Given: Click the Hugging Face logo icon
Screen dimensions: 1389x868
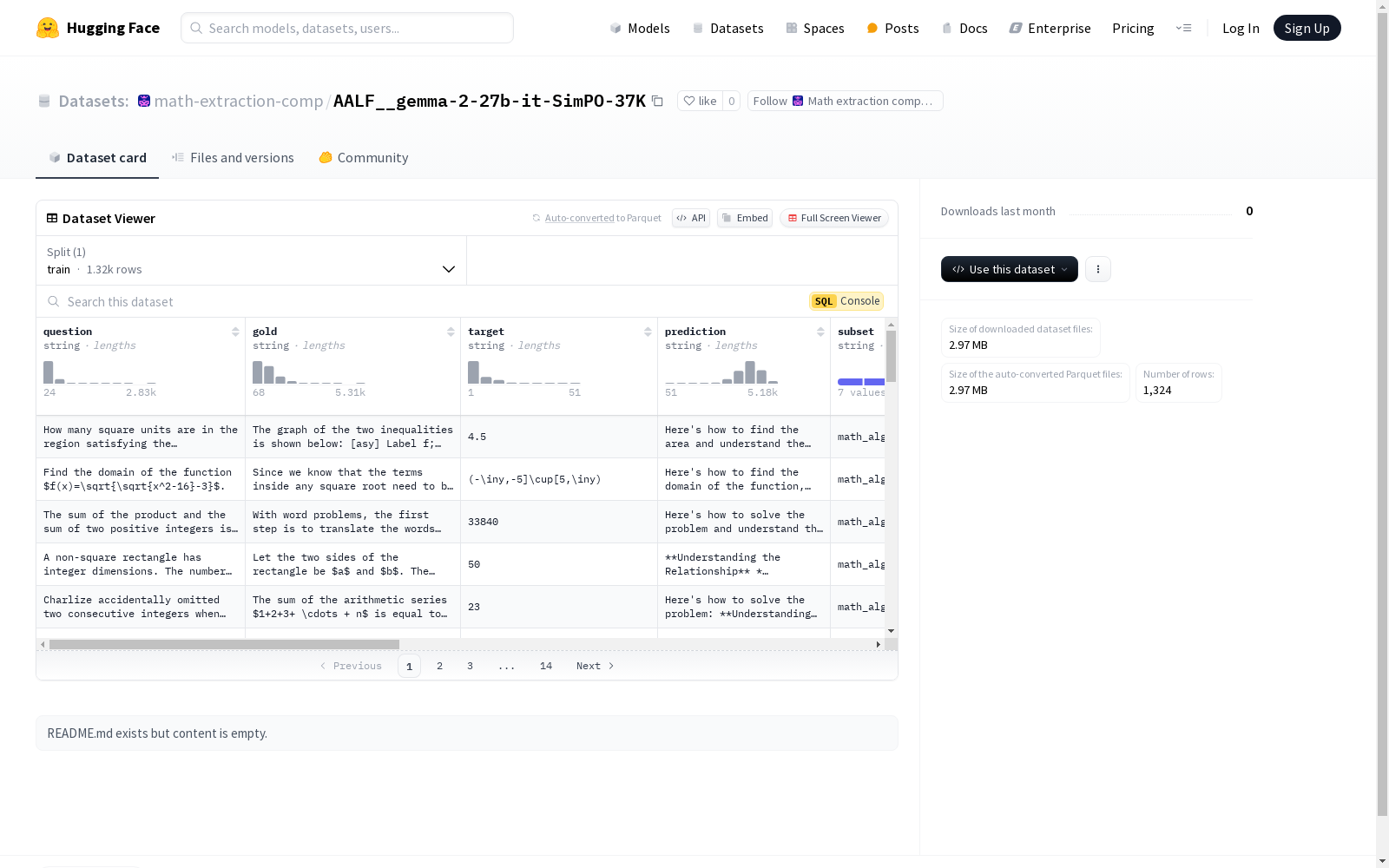Looking at the screenshot, I should [x=48, y=28].
